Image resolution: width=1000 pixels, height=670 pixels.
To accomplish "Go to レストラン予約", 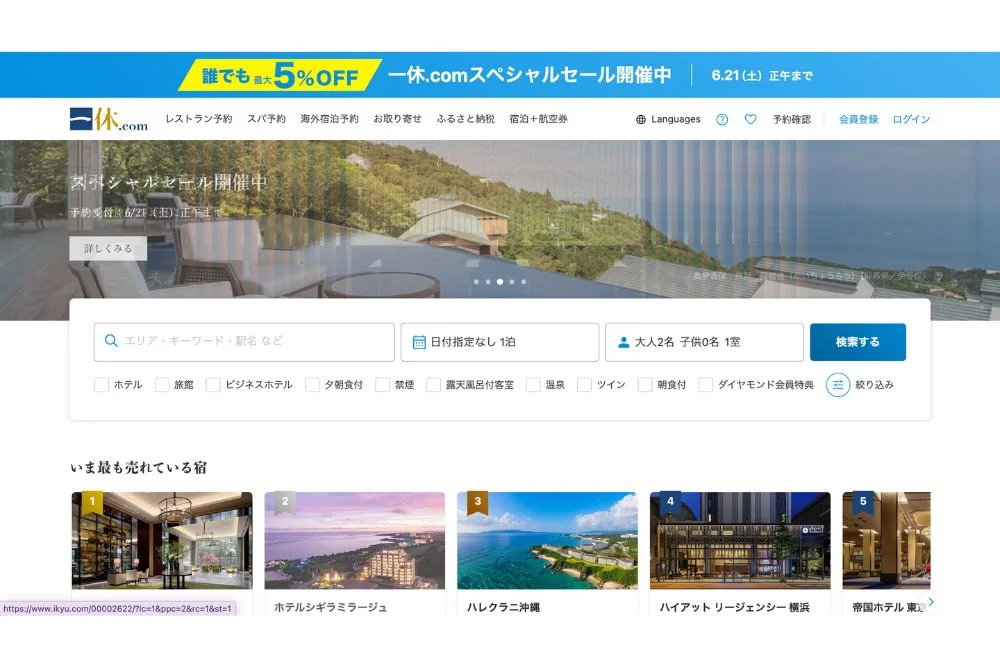I will 198,119.
